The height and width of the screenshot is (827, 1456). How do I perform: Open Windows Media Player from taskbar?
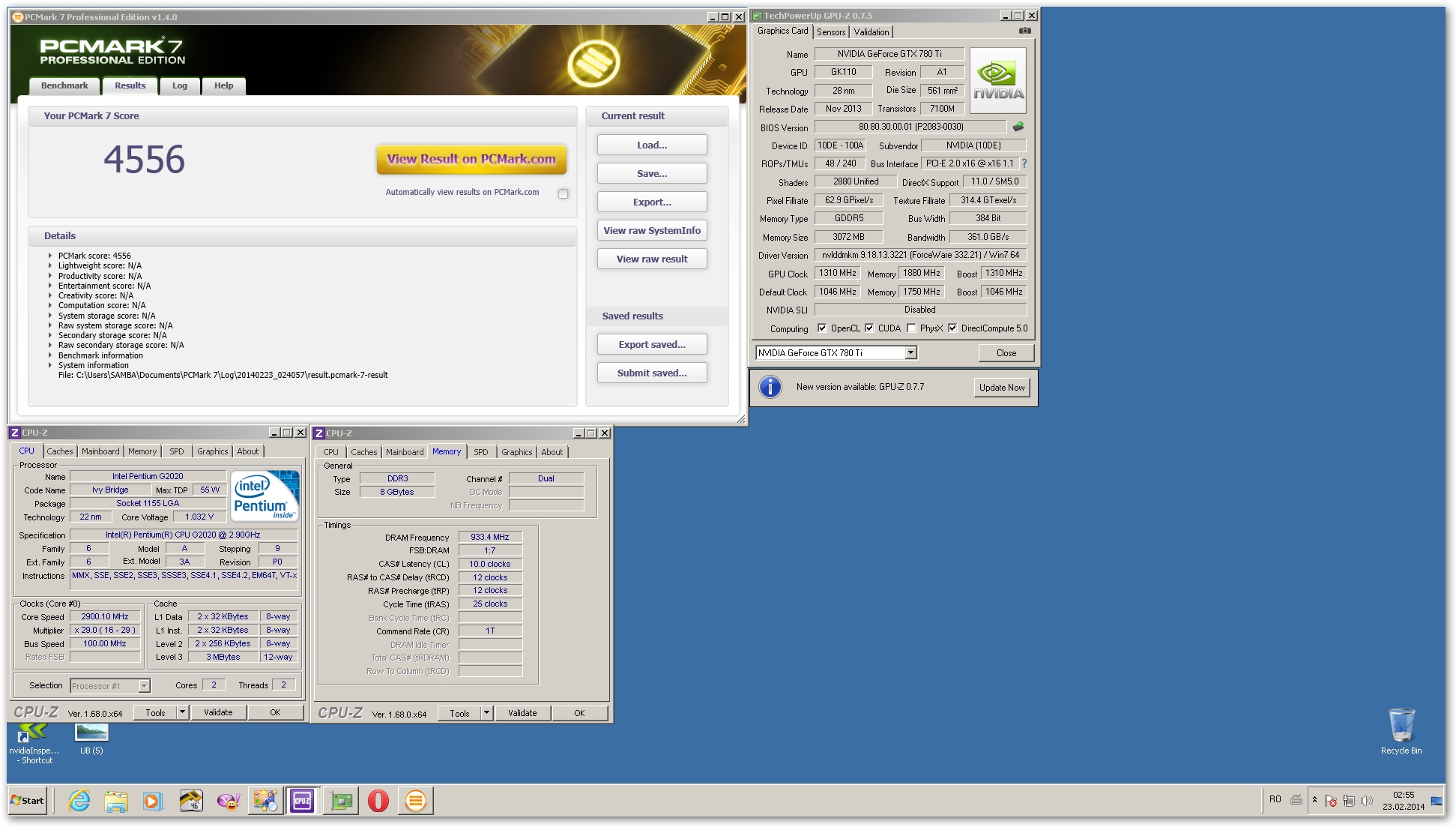[x=152, y=801]
